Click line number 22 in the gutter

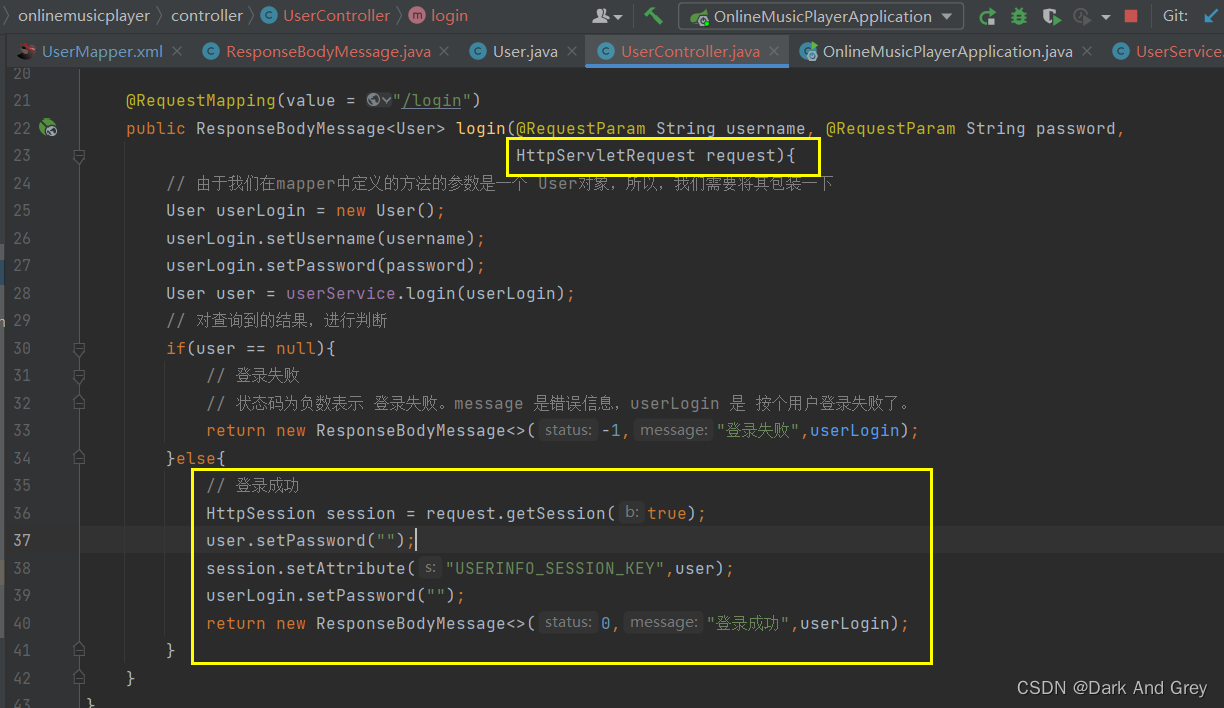pos(21,128)
